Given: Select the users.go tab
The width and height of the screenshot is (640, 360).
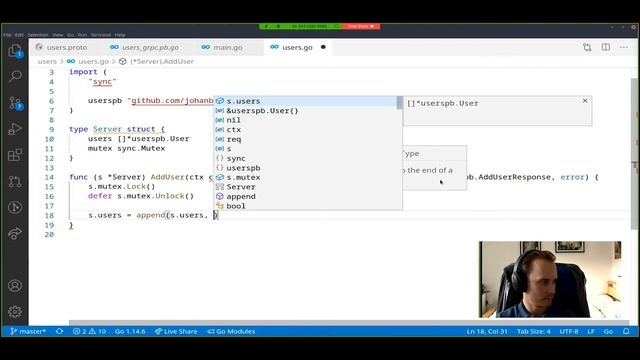Looking at the screenshot, I should (x=298, y=47).
